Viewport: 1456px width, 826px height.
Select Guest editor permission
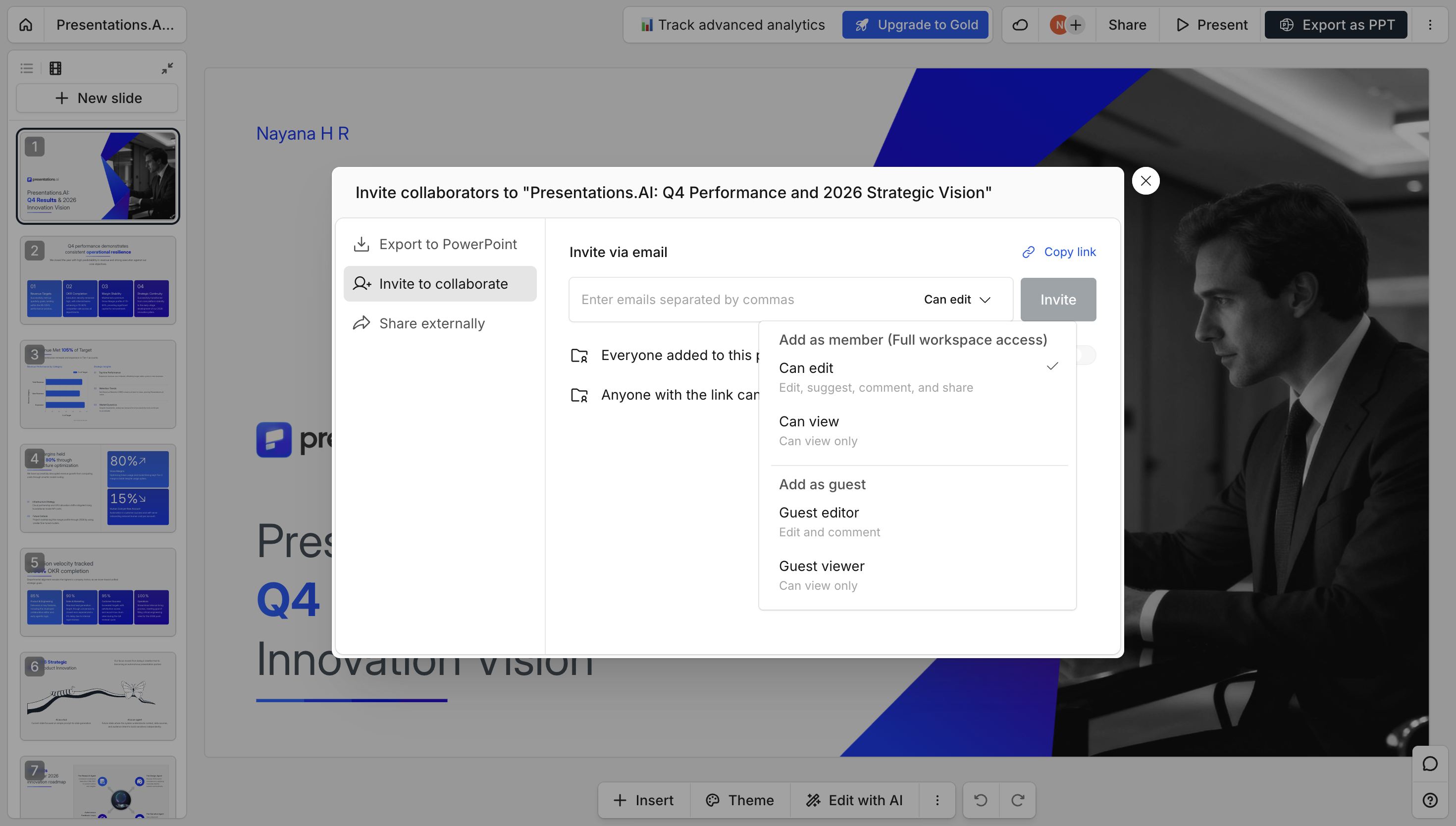coord(917,522)
